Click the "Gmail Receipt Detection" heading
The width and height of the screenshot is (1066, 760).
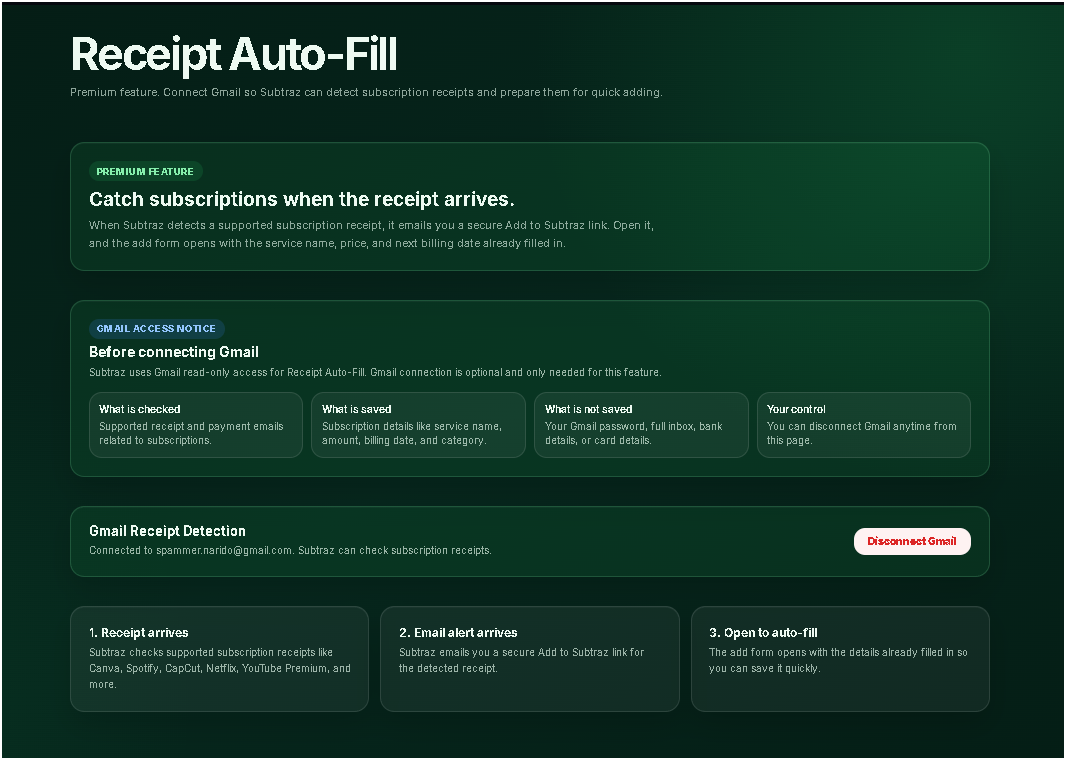coord(167,531)
